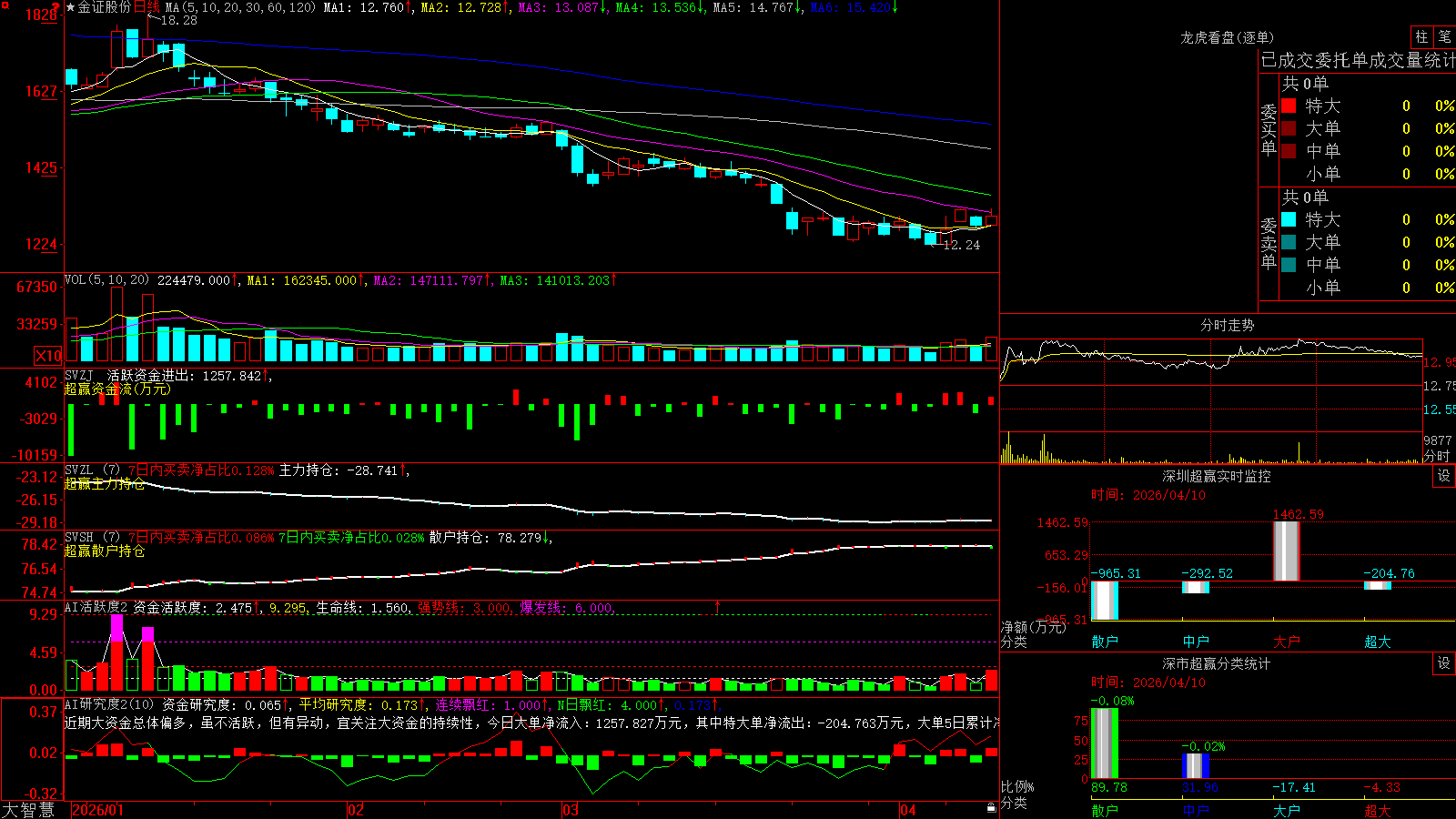Click the MA4: 13.536 value
This screenshot has width=1456, height=819.
click(660, 7)
